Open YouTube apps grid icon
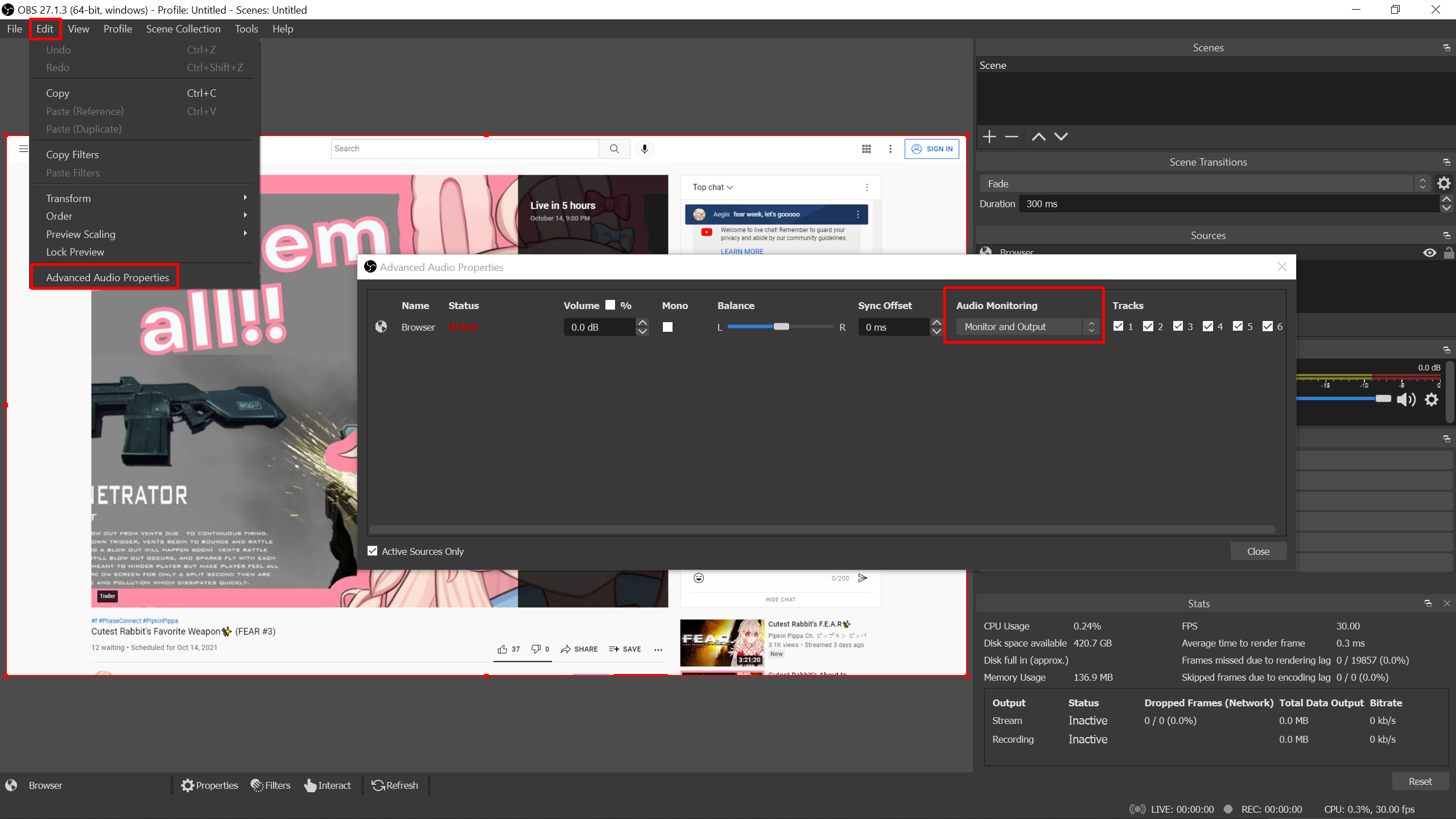This screenshot has width=1456, height=819. (867, 149)
